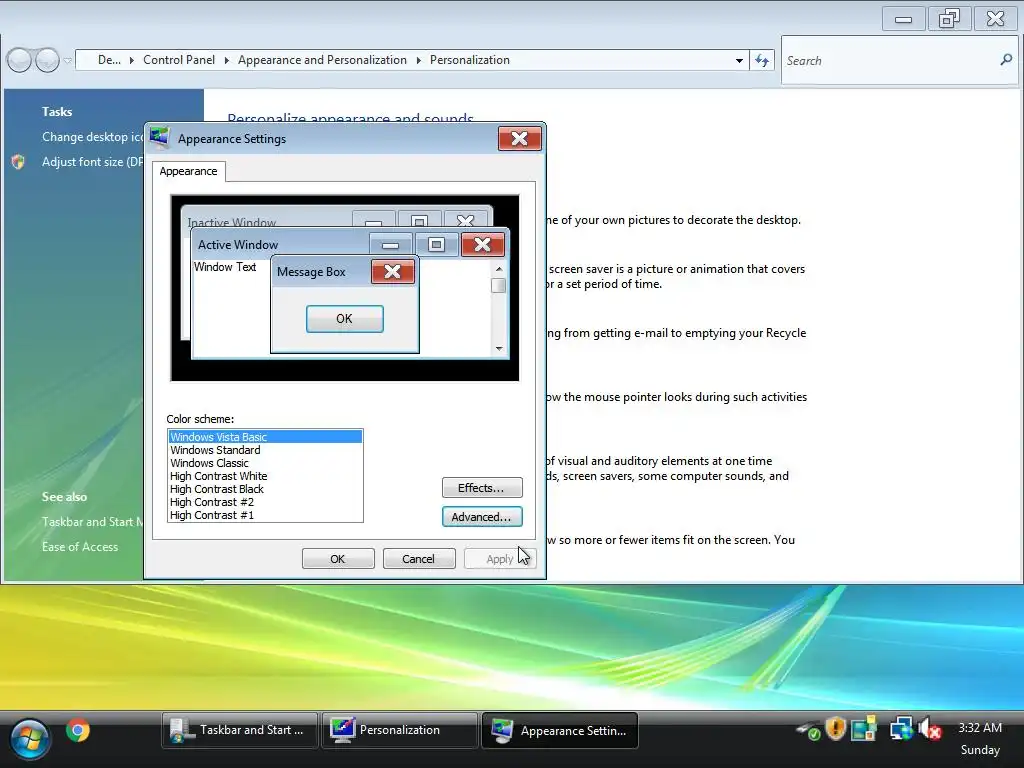Click the De... breadcrumb segment

click(x=109, y=60)
